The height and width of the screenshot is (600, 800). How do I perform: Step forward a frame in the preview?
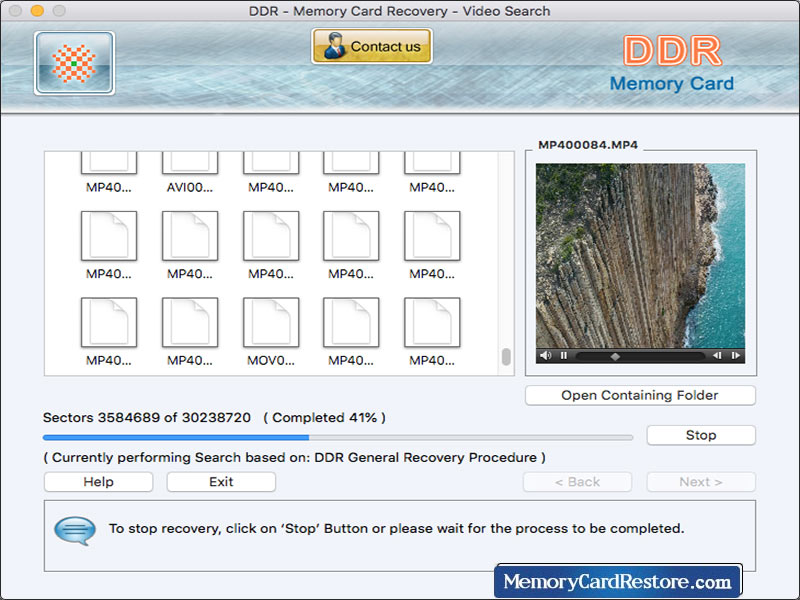coord(737,354)
